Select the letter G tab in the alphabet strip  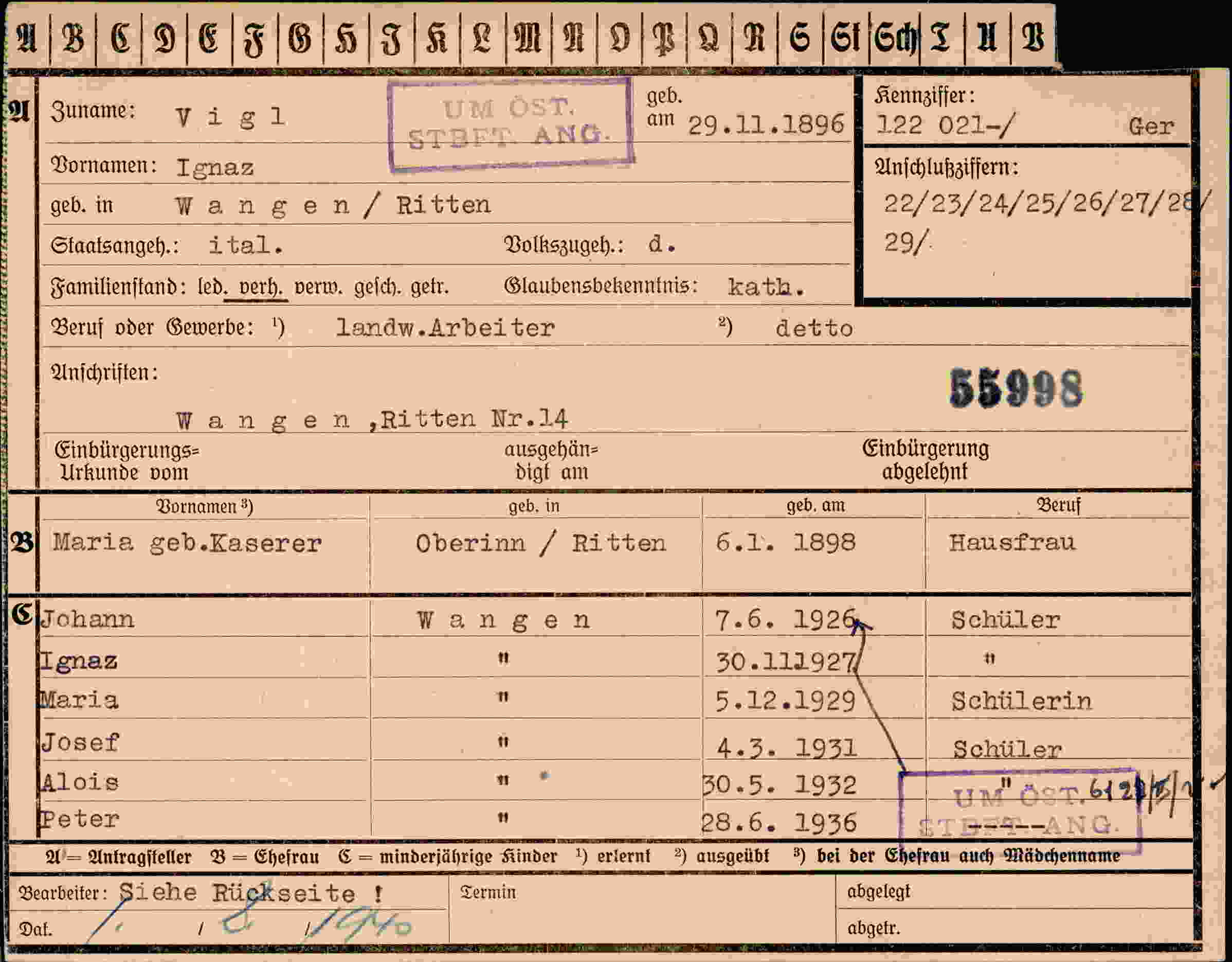300,39
